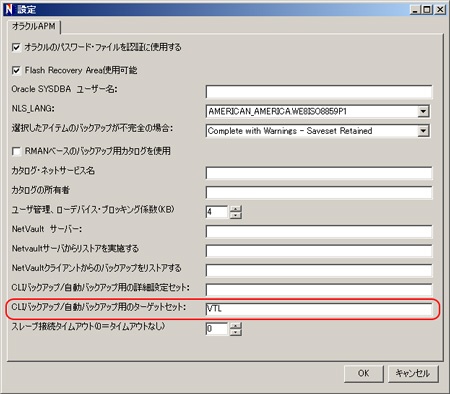This screenshot has height=394, width=450.
Task: Click the CLIバックアップ 詳細設定セット input field
Action: pyautogui.click(x=319, y=290)
